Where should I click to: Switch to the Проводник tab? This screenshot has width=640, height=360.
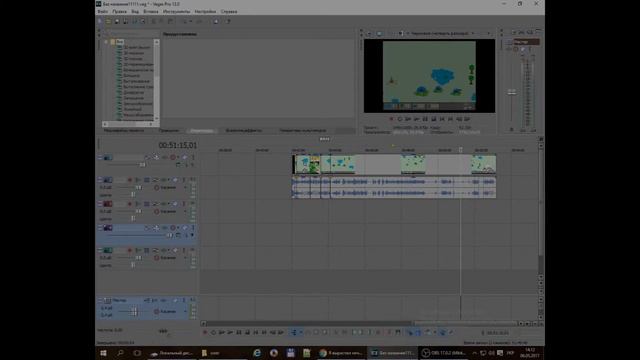tap(169, 131)
